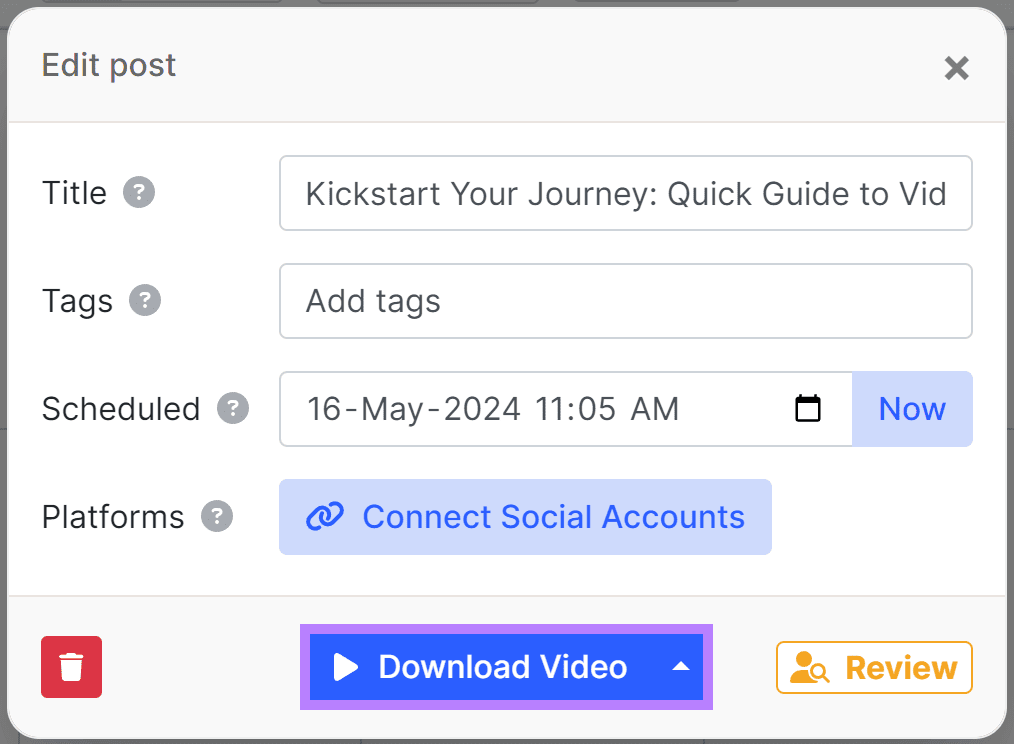The height and width of the screenshot is (744, 1014).
Task: Click the red trash delete icon
Action: 71,667
